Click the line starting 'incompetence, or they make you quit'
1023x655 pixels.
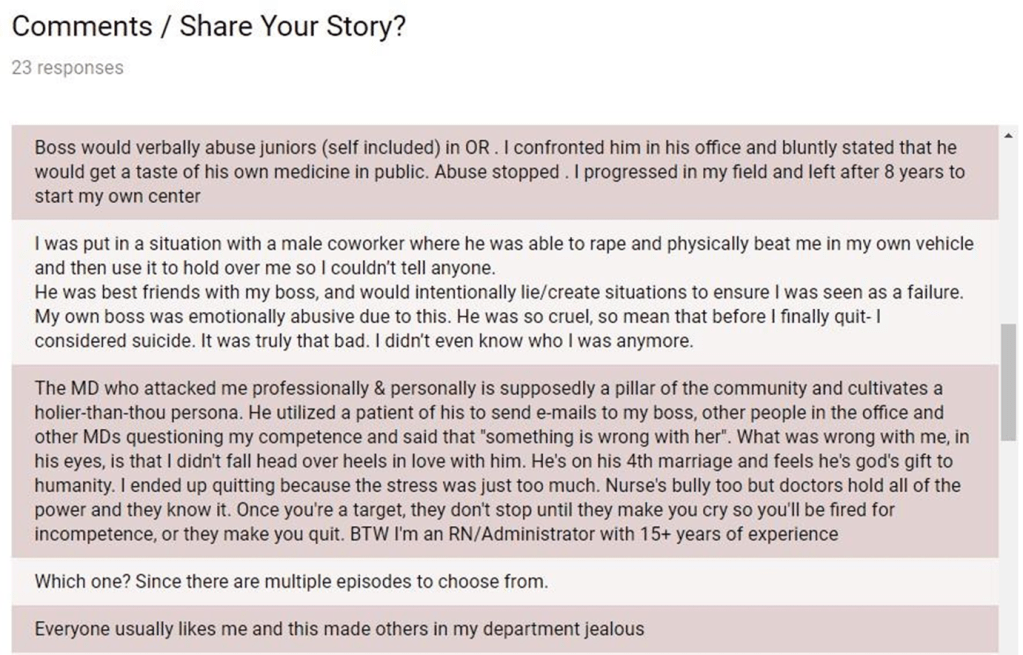click(436, 534)
